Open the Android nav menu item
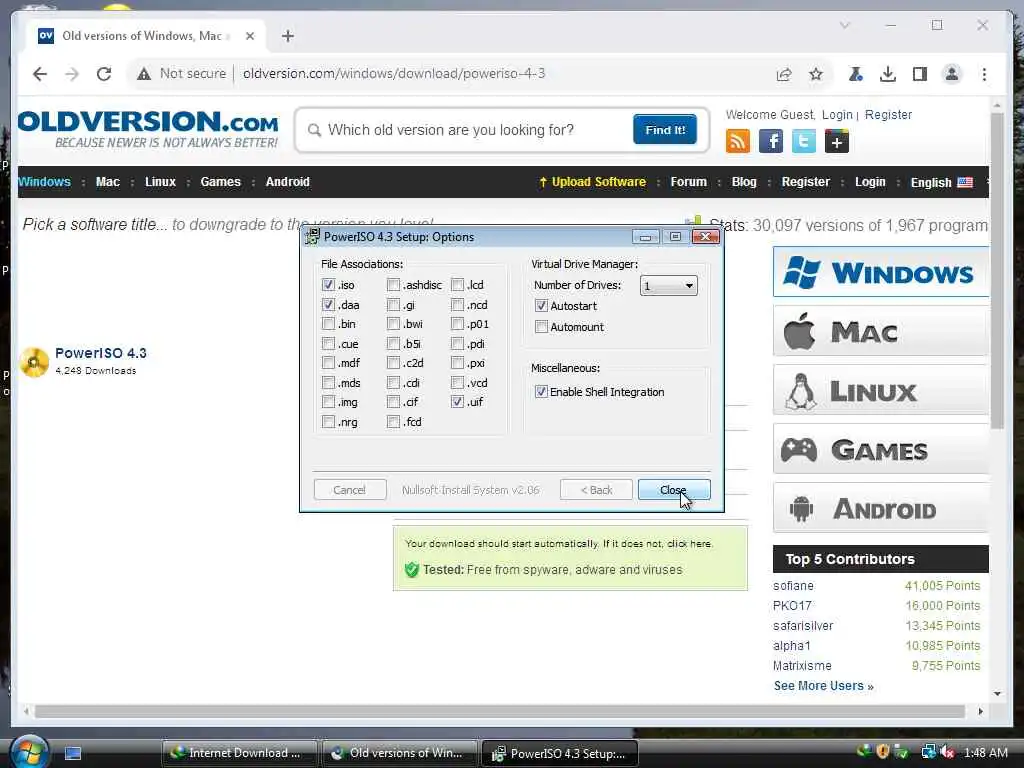 [287, 182]
